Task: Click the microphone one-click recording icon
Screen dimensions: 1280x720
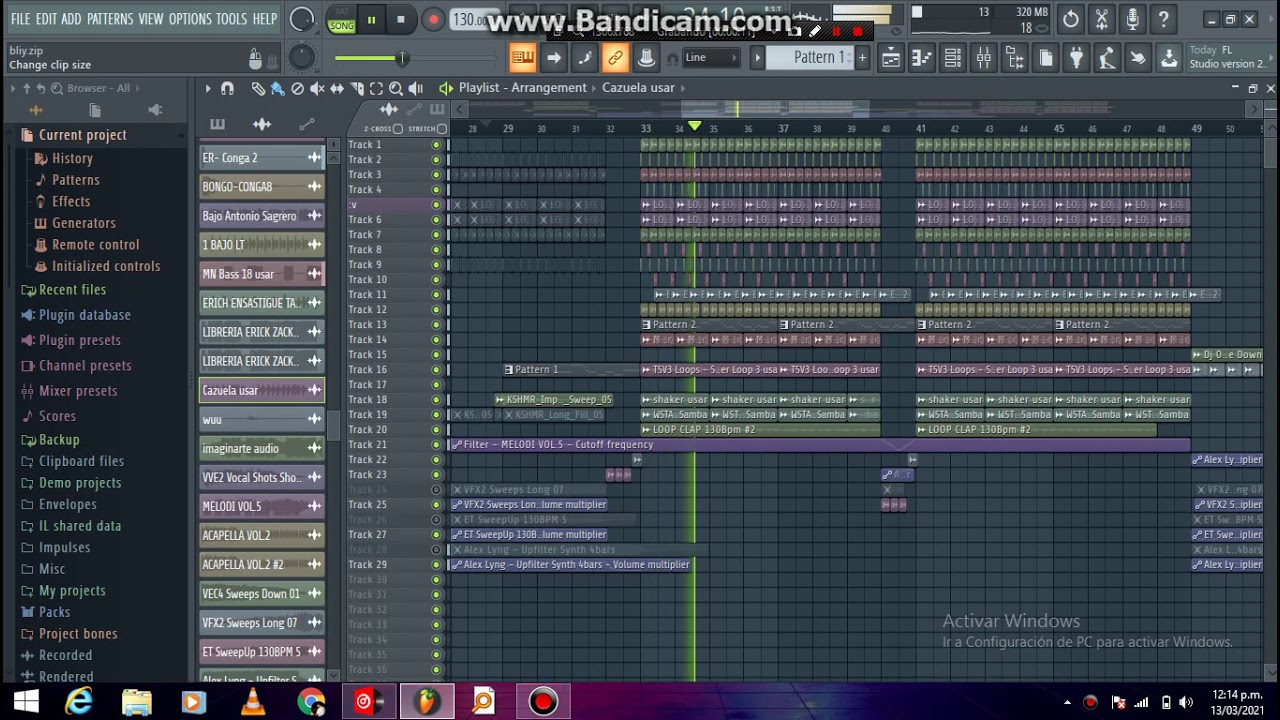Action: click(1132, 19)
